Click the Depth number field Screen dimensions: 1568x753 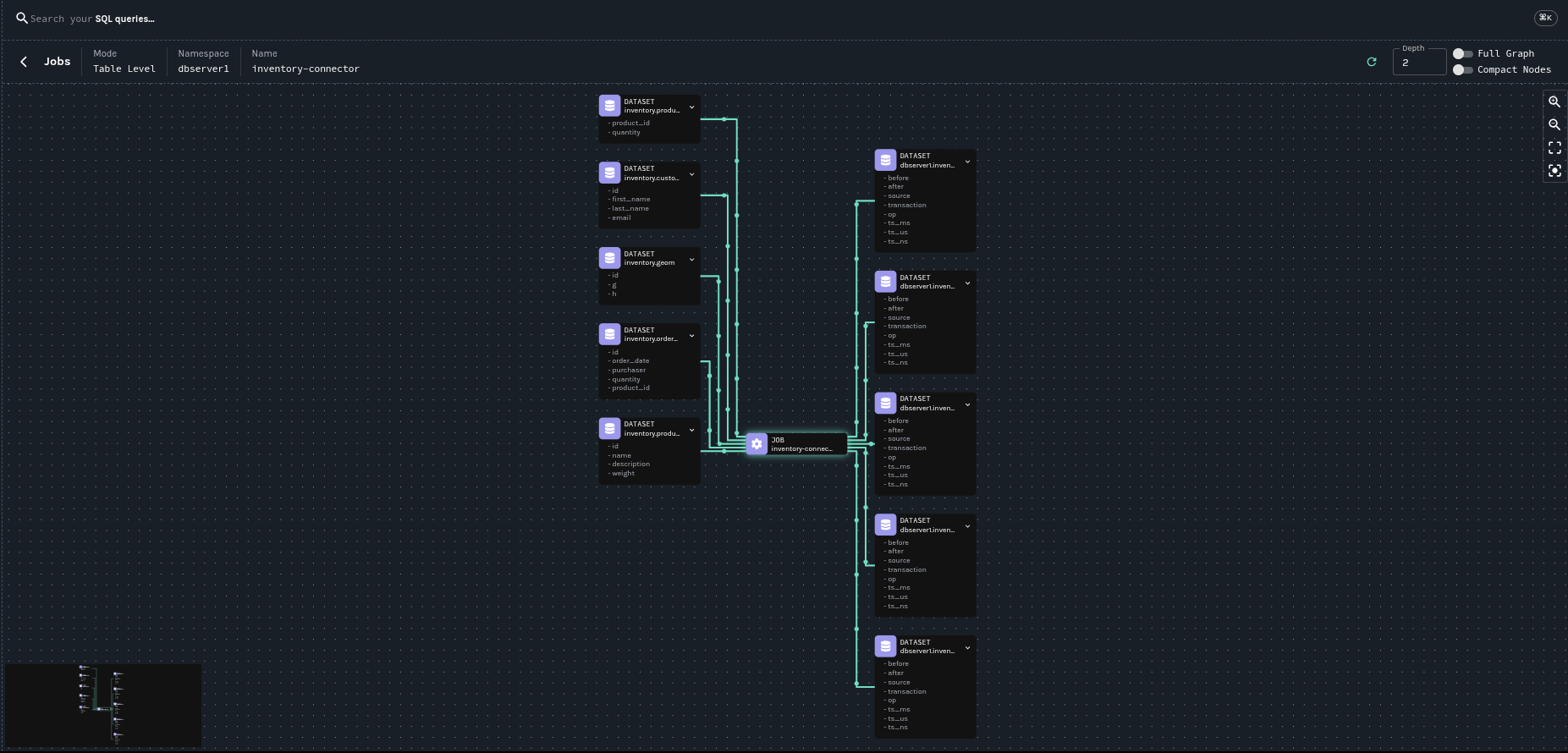click(1419, 63)
